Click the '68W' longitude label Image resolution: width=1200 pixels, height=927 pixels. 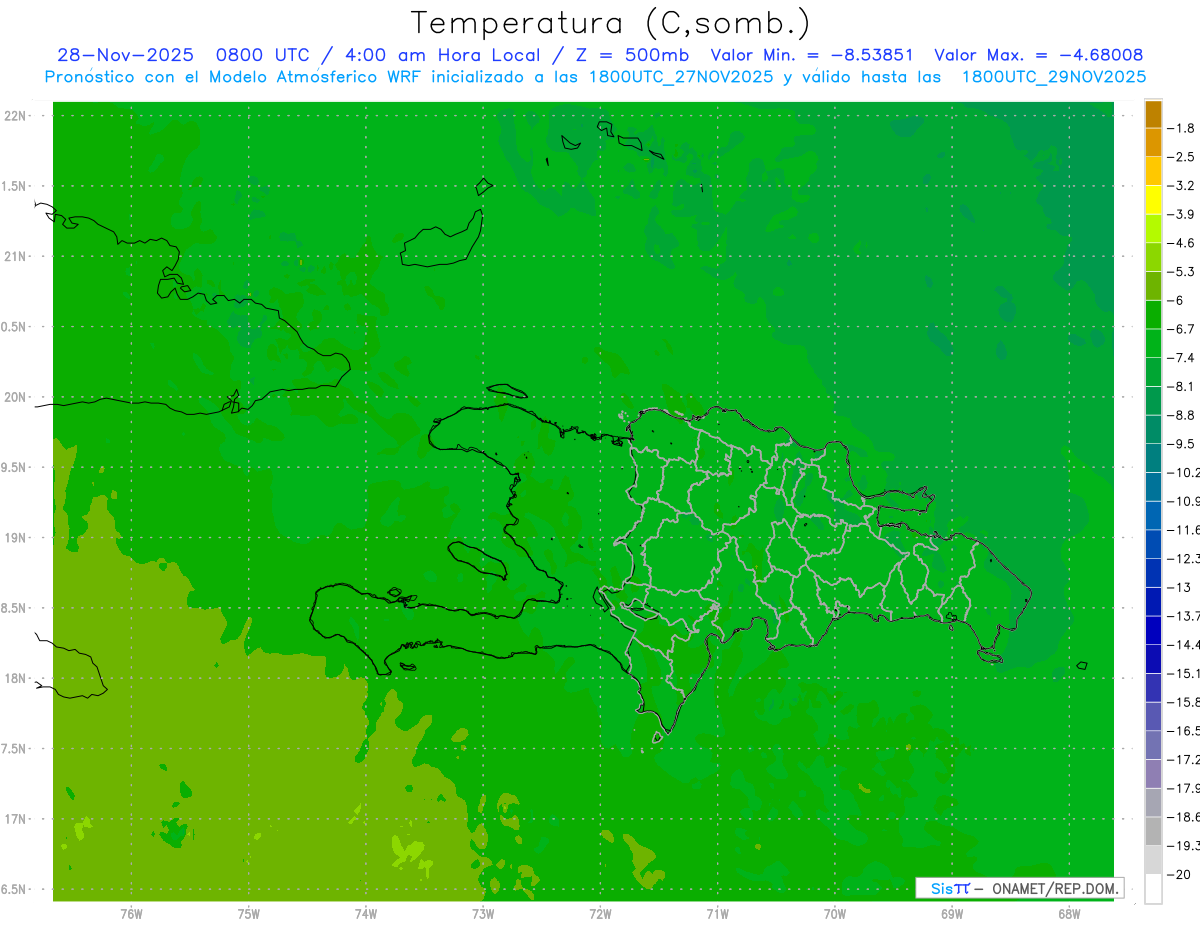tap(1068, 913)
